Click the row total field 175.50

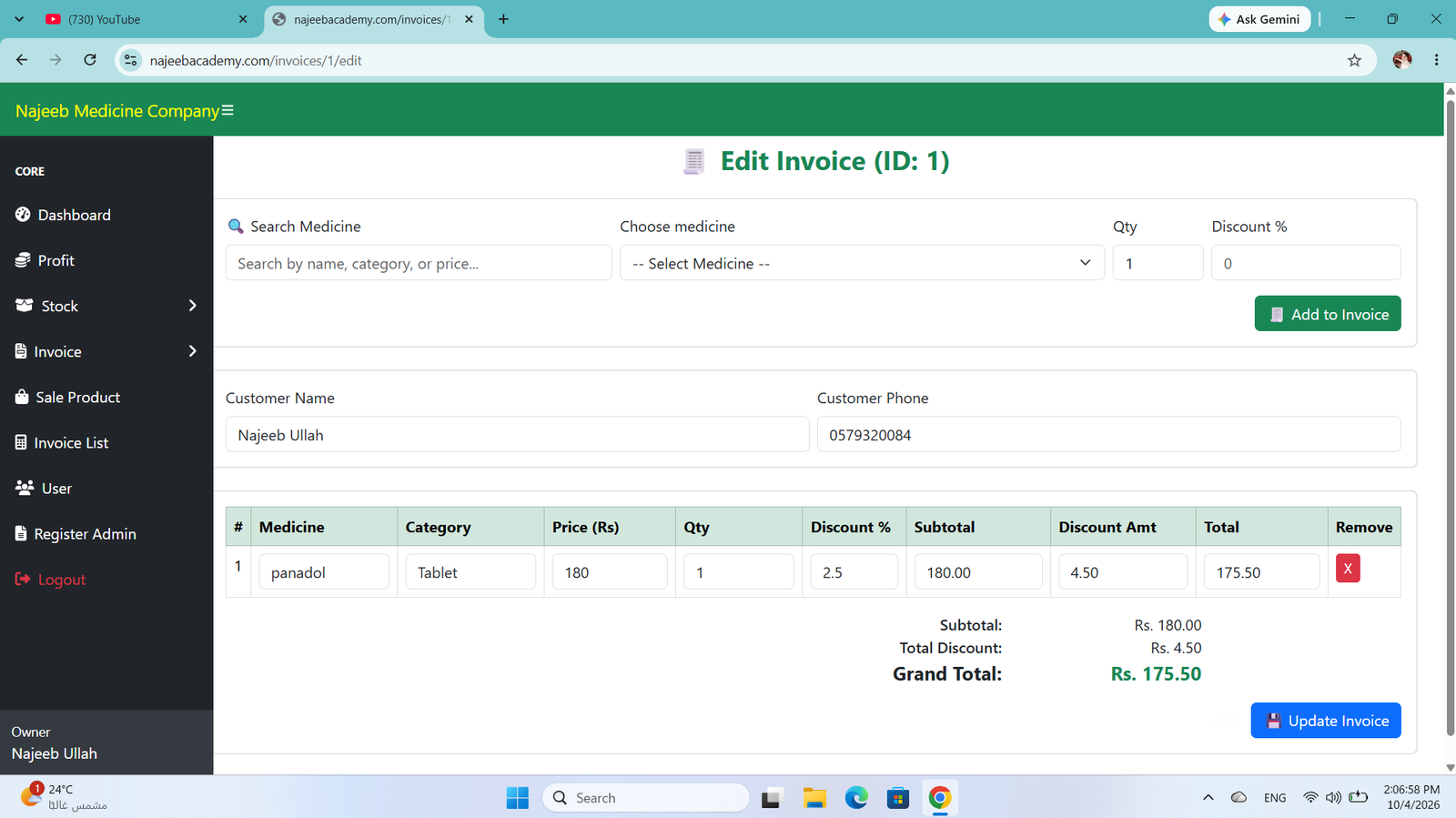(x=1261, y=571)
